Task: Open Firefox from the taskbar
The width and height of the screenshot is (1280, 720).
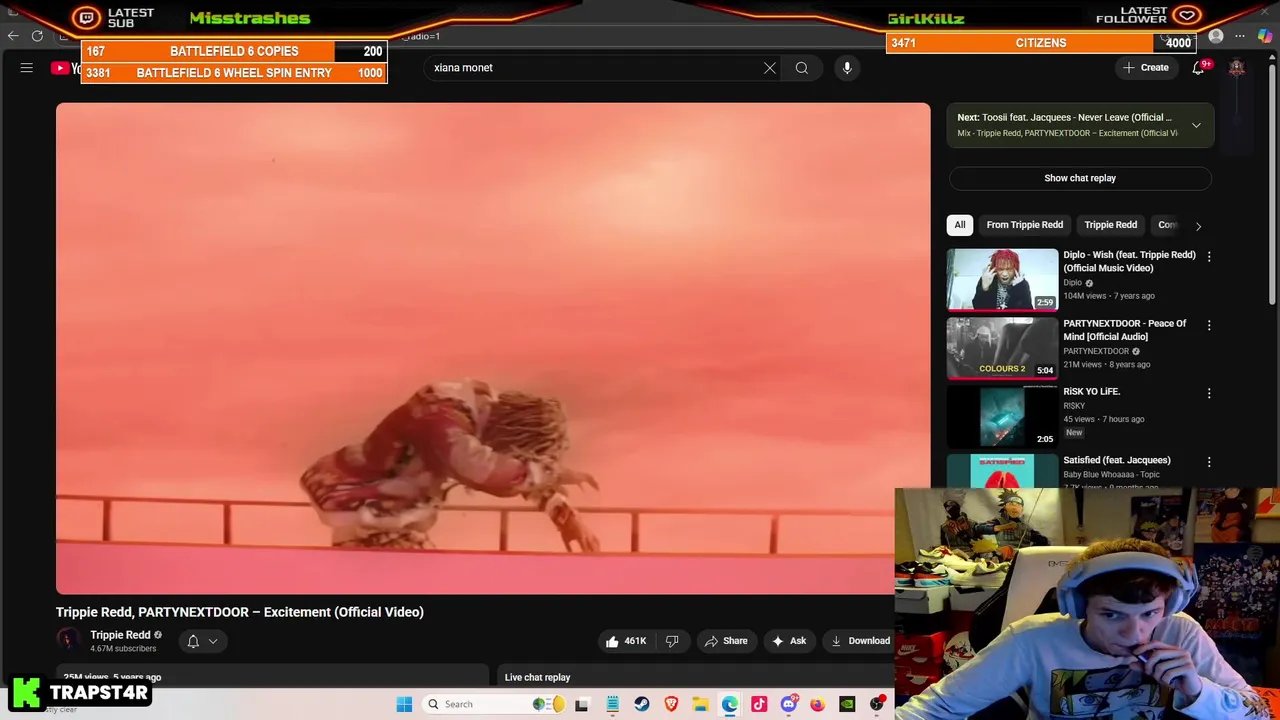Action: pos(817,704)
